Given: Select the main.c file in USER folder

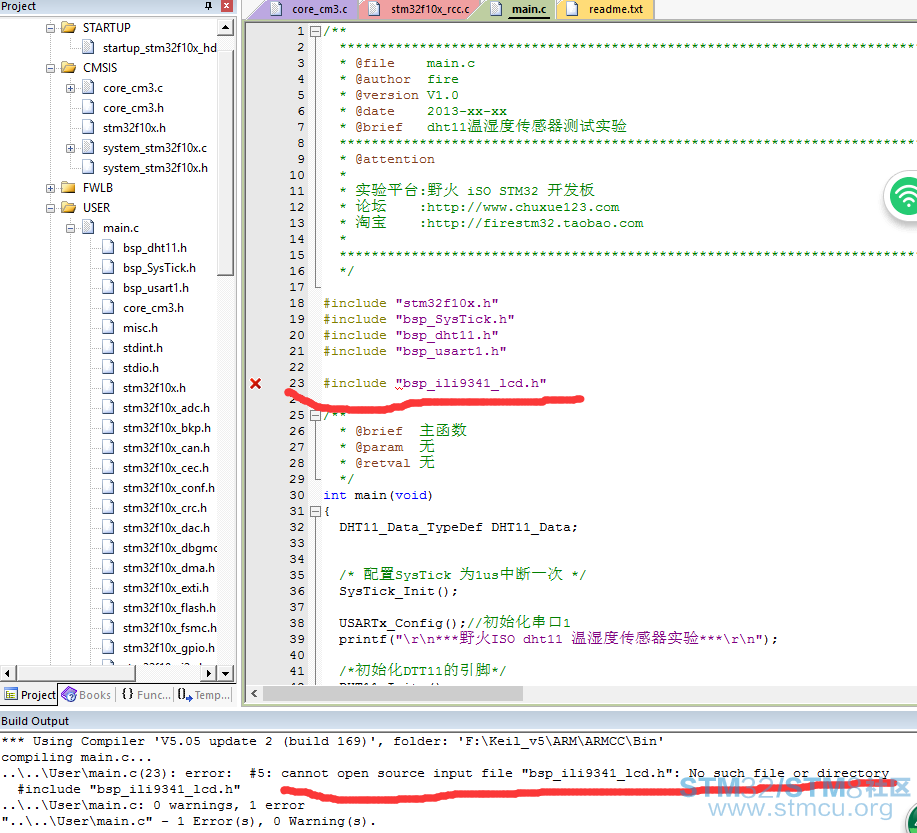Looking at the screenshot, I should pos(120,228).
